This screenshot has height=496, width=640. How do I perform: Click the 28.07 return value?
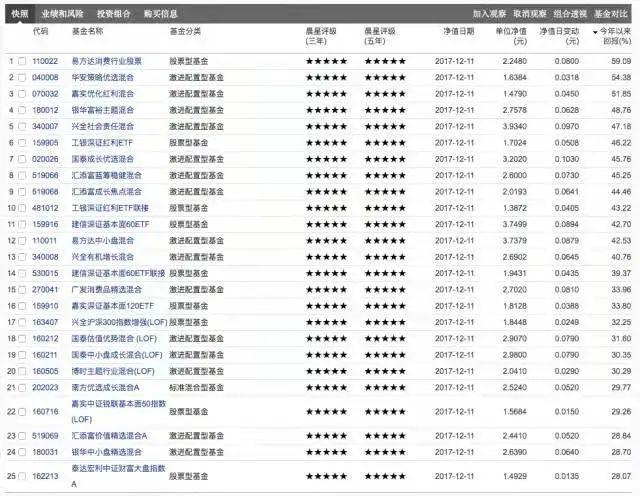pyautogui.click(x=621, y=476)
